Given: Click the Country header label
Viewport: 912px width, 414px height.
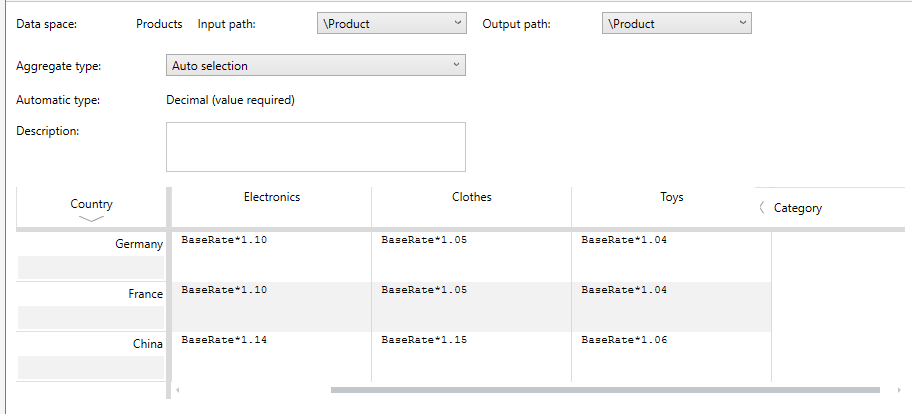Looking at the screenshot, I should click(x=91, y=204).
